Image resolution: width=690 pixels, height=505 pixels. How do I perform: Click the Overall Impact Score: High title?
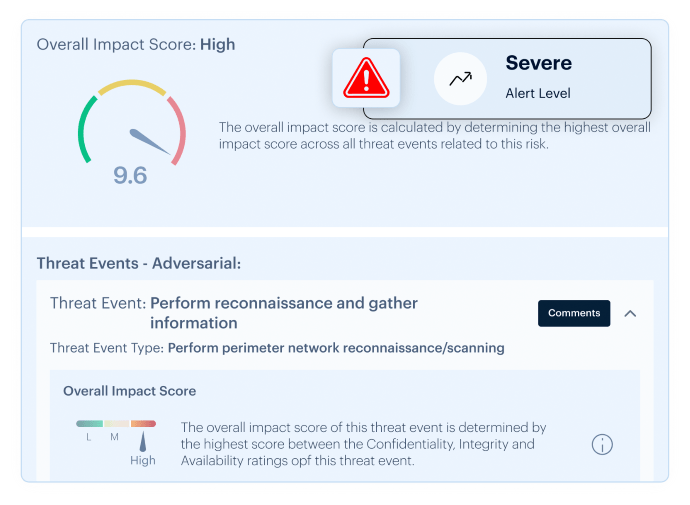coord(136,45)
